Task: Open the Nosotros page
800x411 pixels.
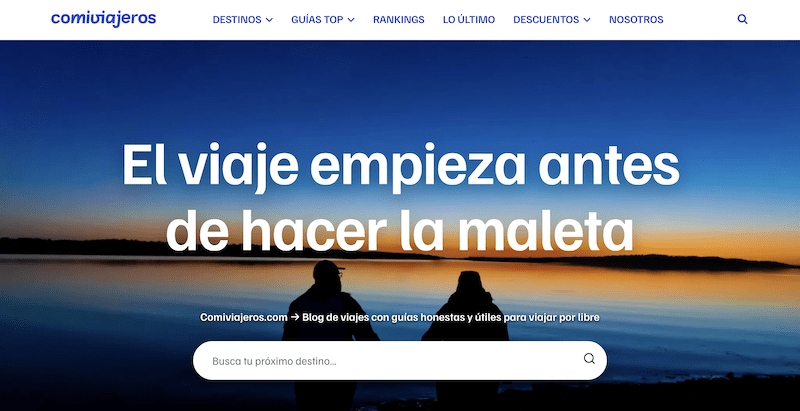Action: coord(636,20)
